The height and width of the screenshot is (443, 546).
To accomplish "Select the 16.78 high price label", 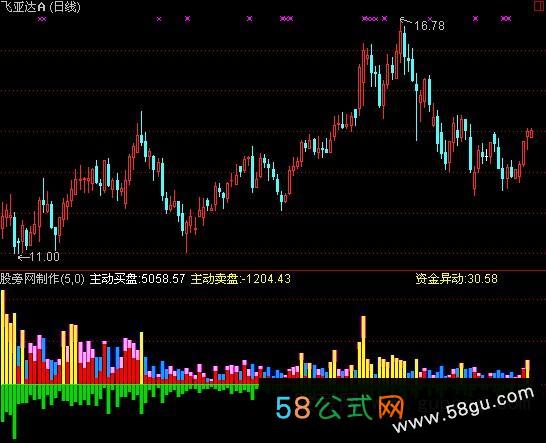I will (430, 26).
